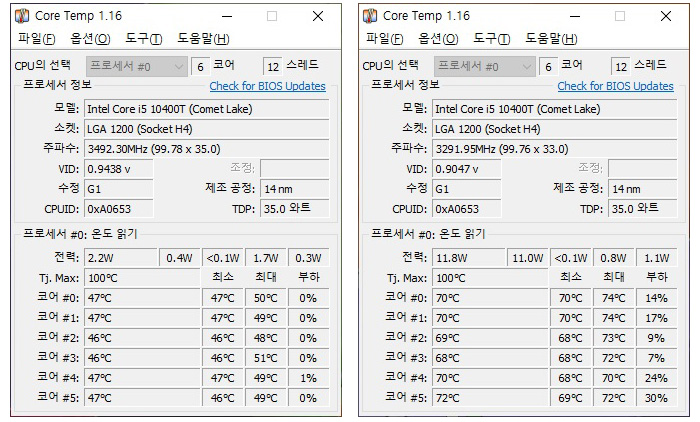
Task: Click Check for BIOS Updates in right window
Action: 615,86
